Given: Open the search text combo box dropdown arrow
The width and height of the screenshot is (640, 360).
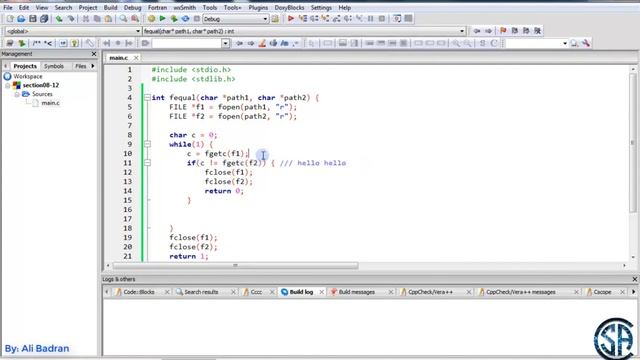Looking at the screenshot, I should click(225, 43).
